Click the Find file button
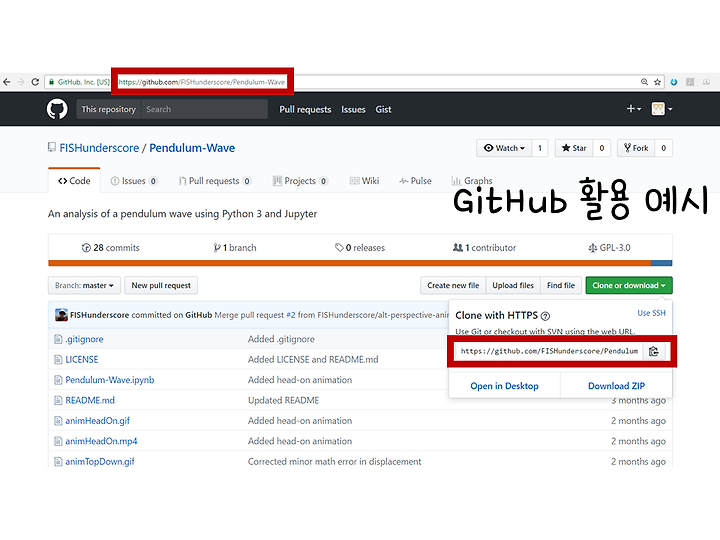Screen dimensions: 720x540 click(561, 285)
